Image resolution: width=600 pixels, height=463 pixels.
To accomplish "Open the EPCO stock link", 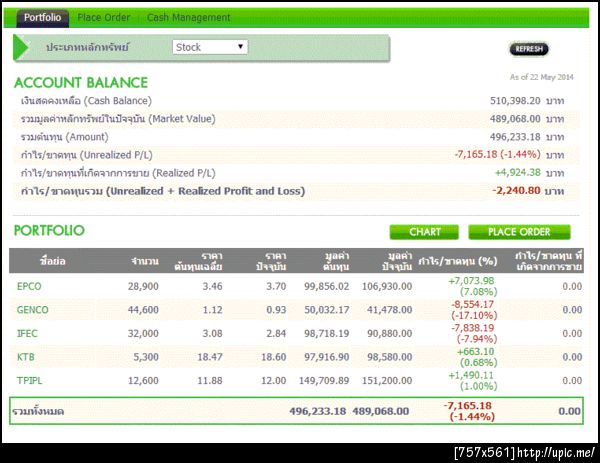I will [x=29, y=286].
